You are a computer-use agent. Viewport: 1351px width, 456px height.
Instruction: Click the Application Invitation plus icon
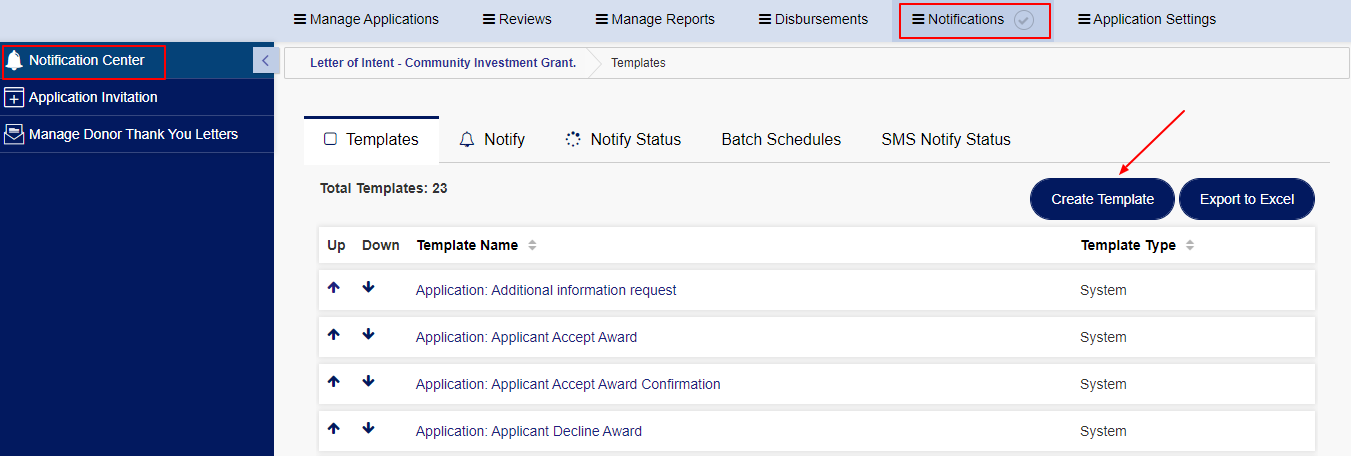(14, 98)
